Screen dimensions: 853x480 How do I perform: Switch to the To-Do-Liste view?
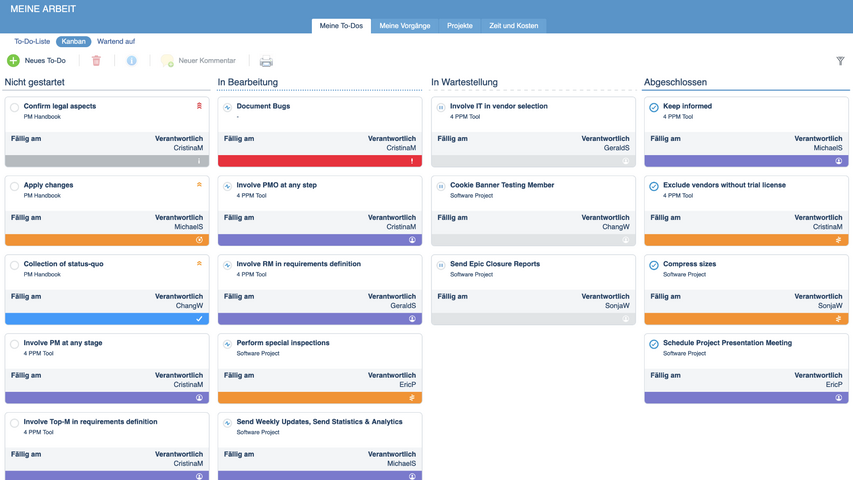[32, 42]
